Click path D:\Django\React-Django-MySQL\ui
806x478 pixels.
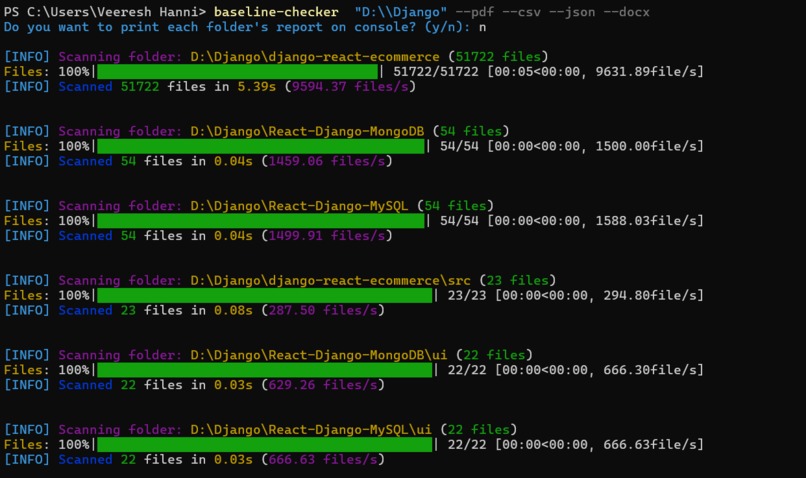click(311, 429)
